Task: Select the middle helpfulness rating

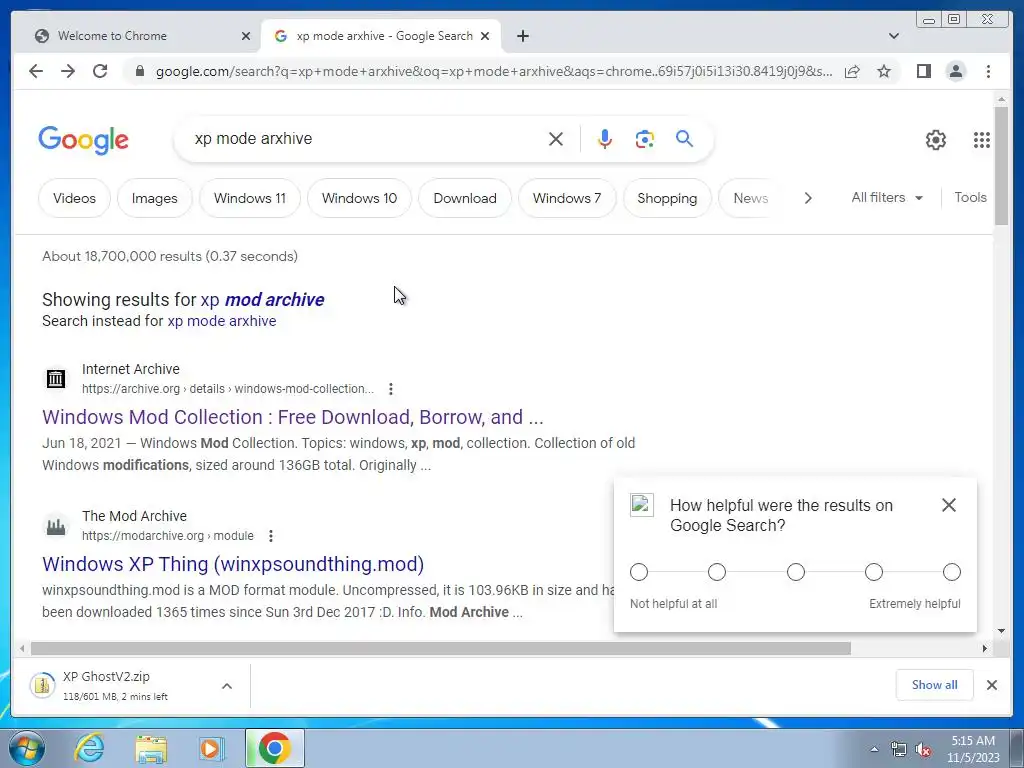Action: (x=795, y=572)
